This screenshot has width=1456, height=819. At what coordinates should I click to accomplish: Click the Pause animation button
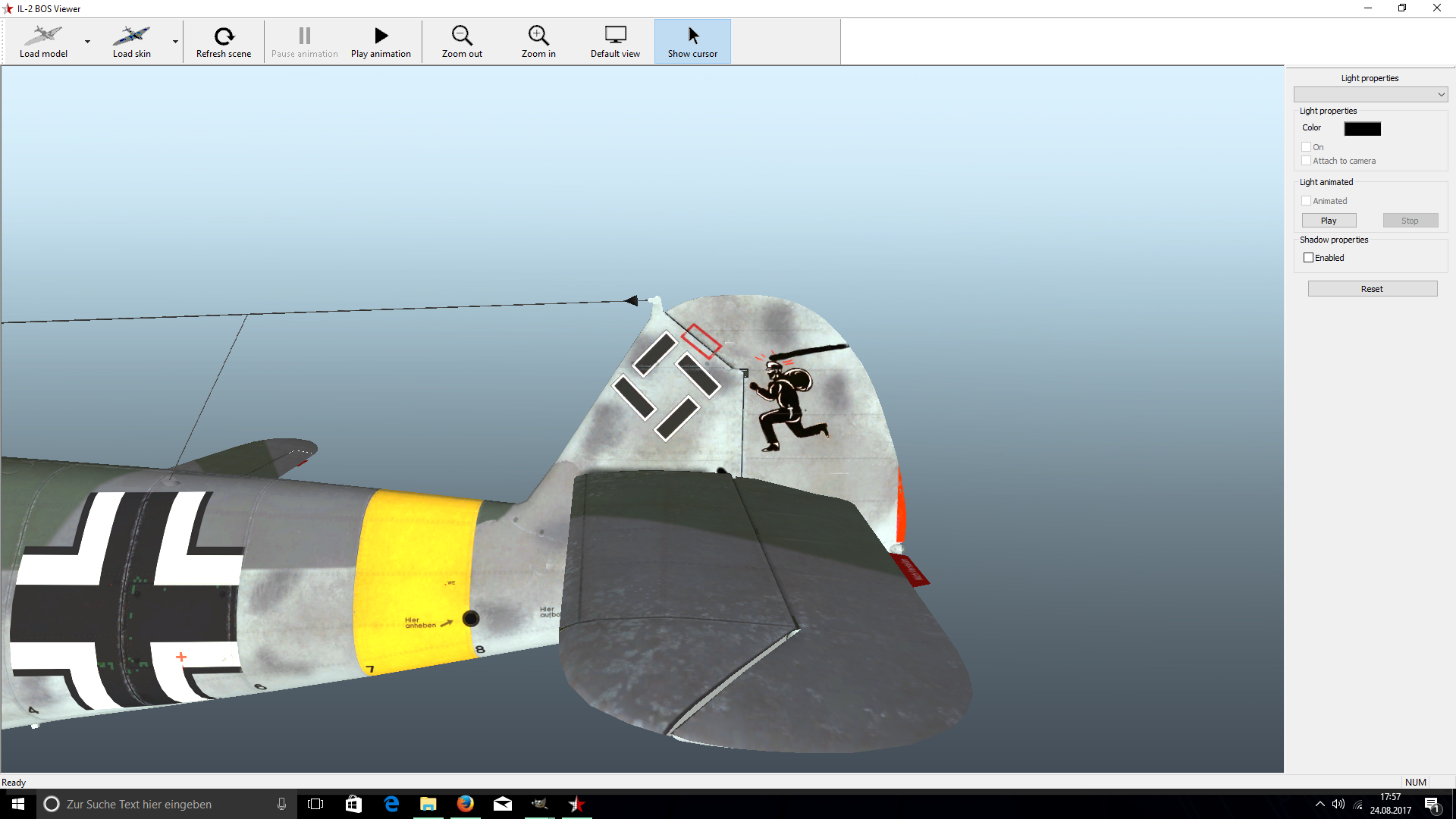pyautogui.click(x=305, y=42)
